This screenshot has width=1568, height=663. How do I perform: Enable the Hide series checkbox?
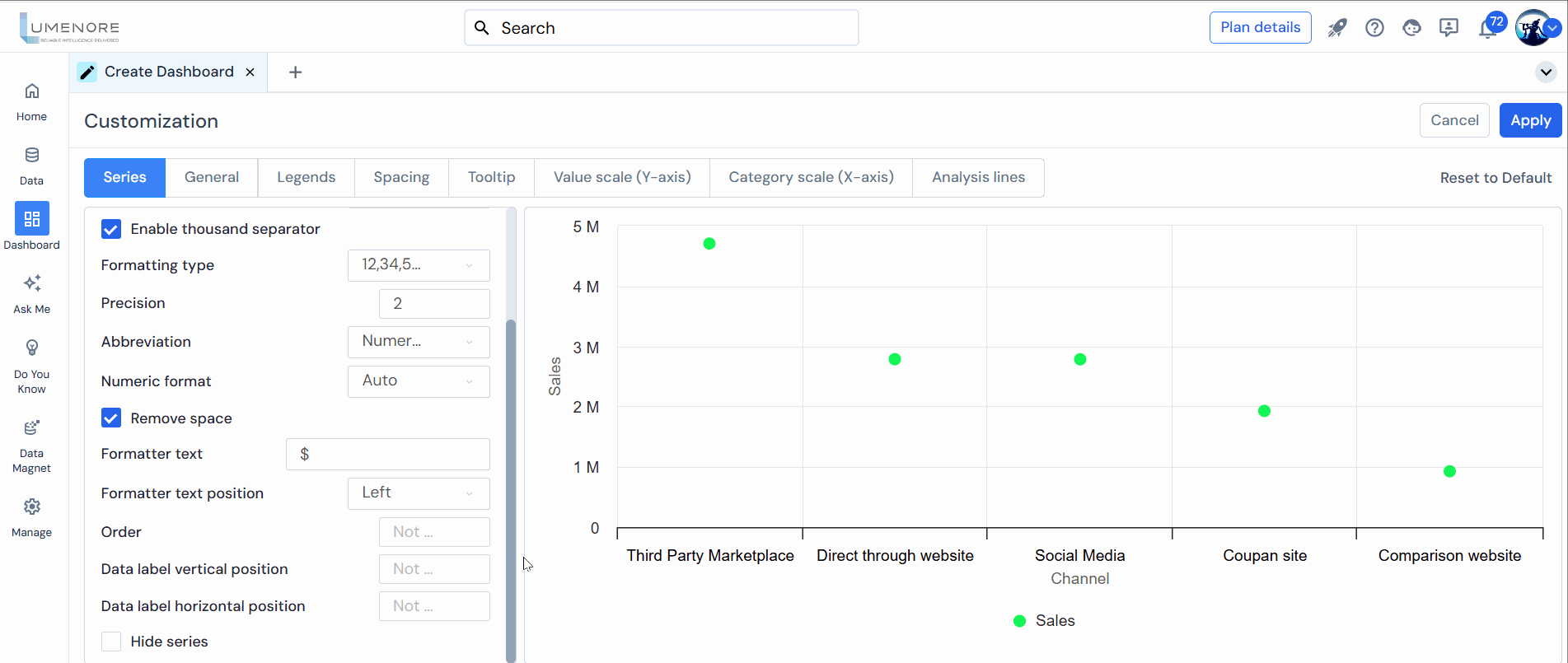tap(111, 642)
